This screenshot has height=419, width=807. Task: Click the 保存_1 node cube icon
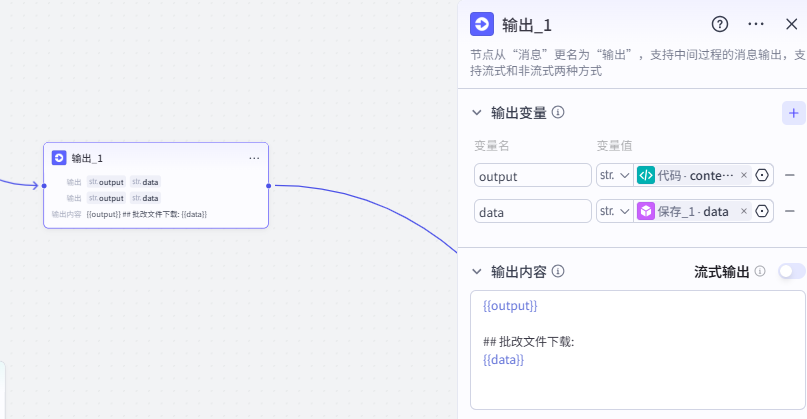(646, 212)
